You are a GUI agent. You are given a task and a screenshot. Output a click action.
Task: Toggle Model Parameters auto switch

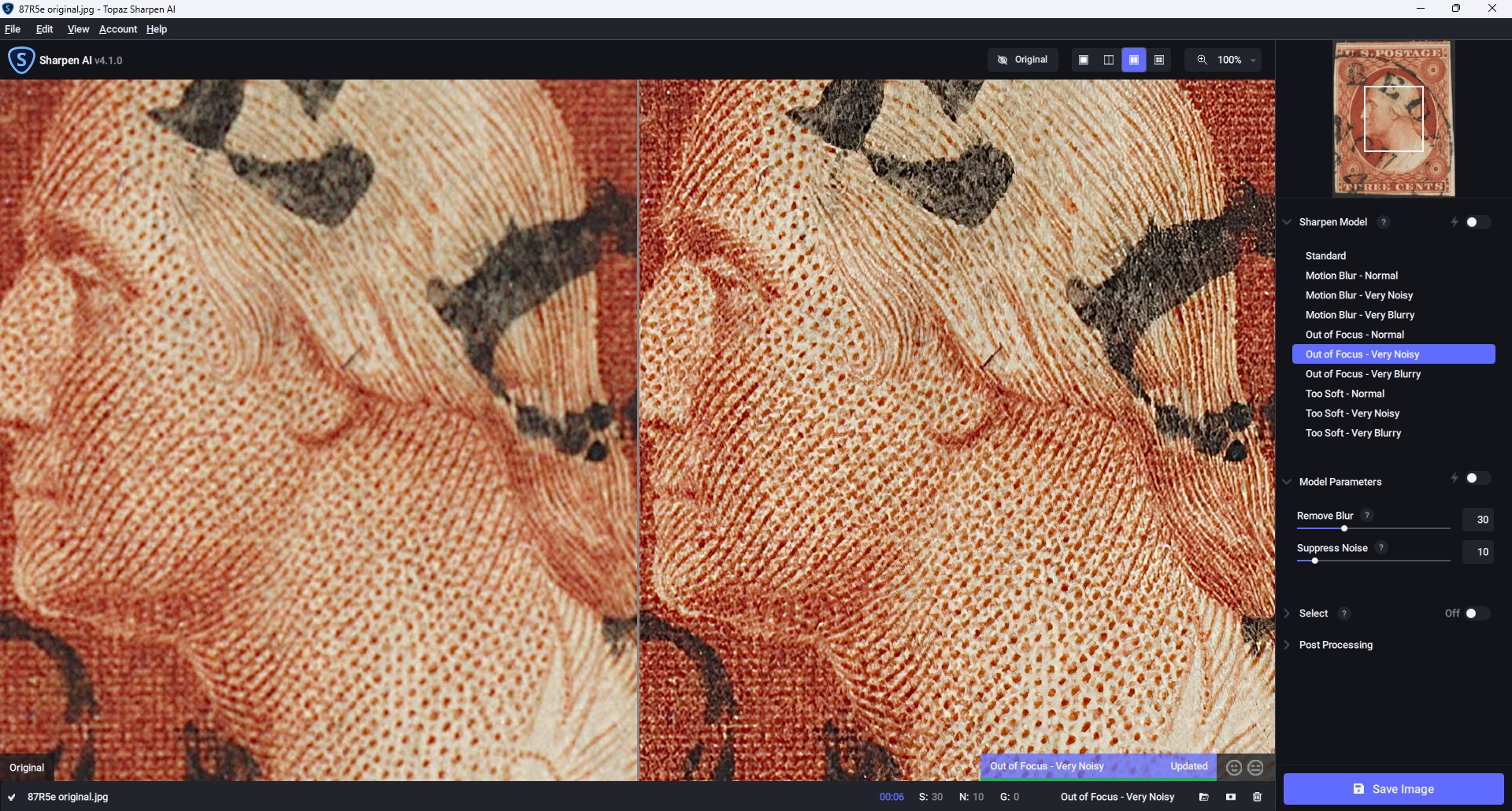coord(1477,478)
